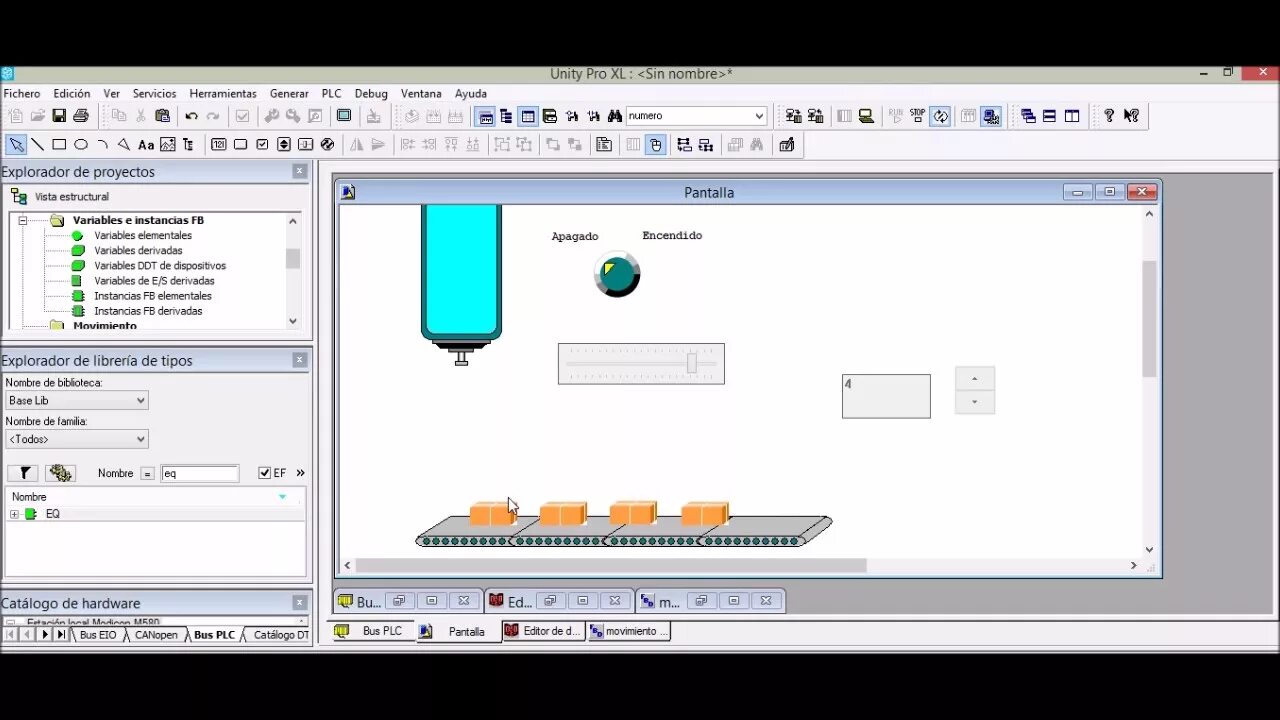Click the gears icon beside filter button

tap(61, 473)
